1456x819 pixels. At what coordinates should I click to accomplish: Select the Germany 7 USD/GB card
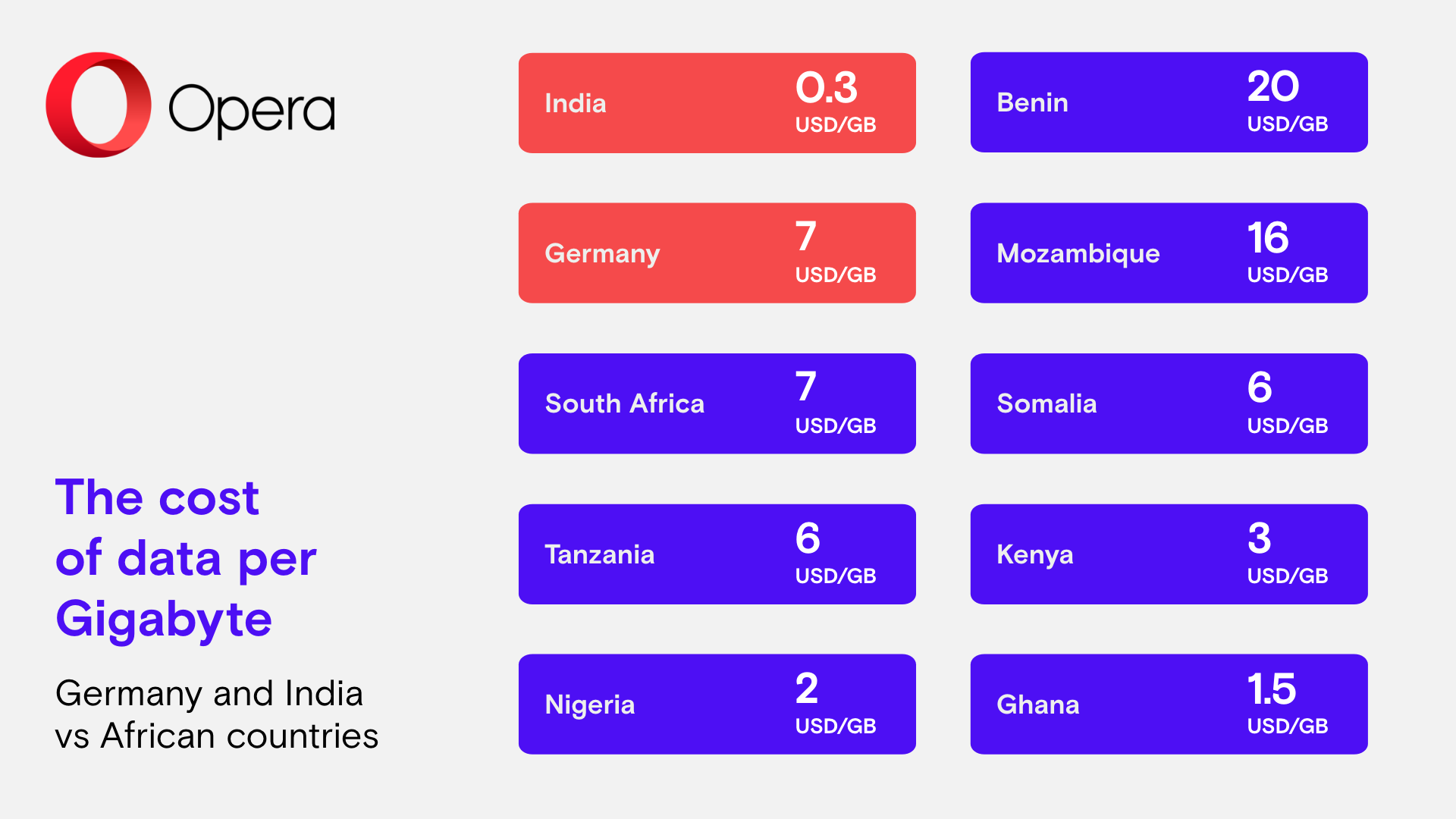click(x=717, y=253)
